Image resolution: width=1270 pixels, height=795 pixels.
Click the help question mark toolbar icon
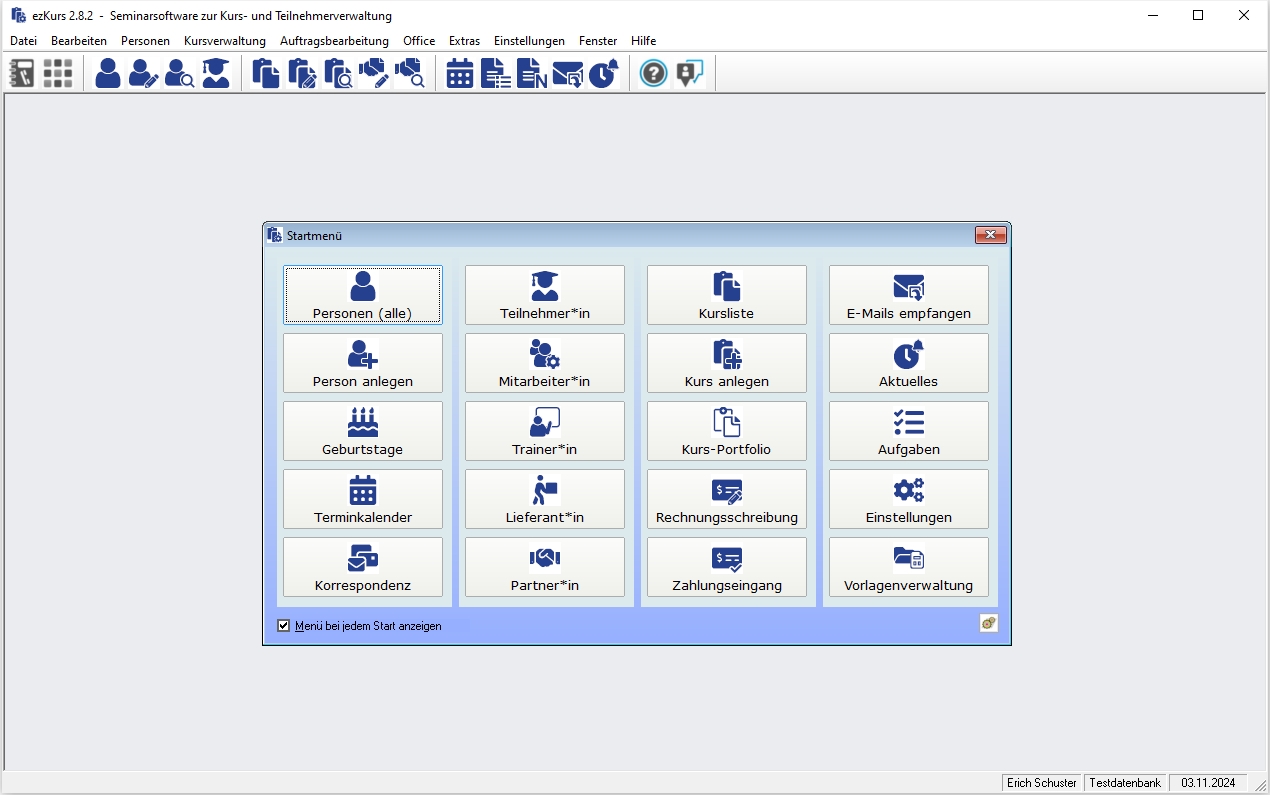pyautogui.click(x=653, y=73)
